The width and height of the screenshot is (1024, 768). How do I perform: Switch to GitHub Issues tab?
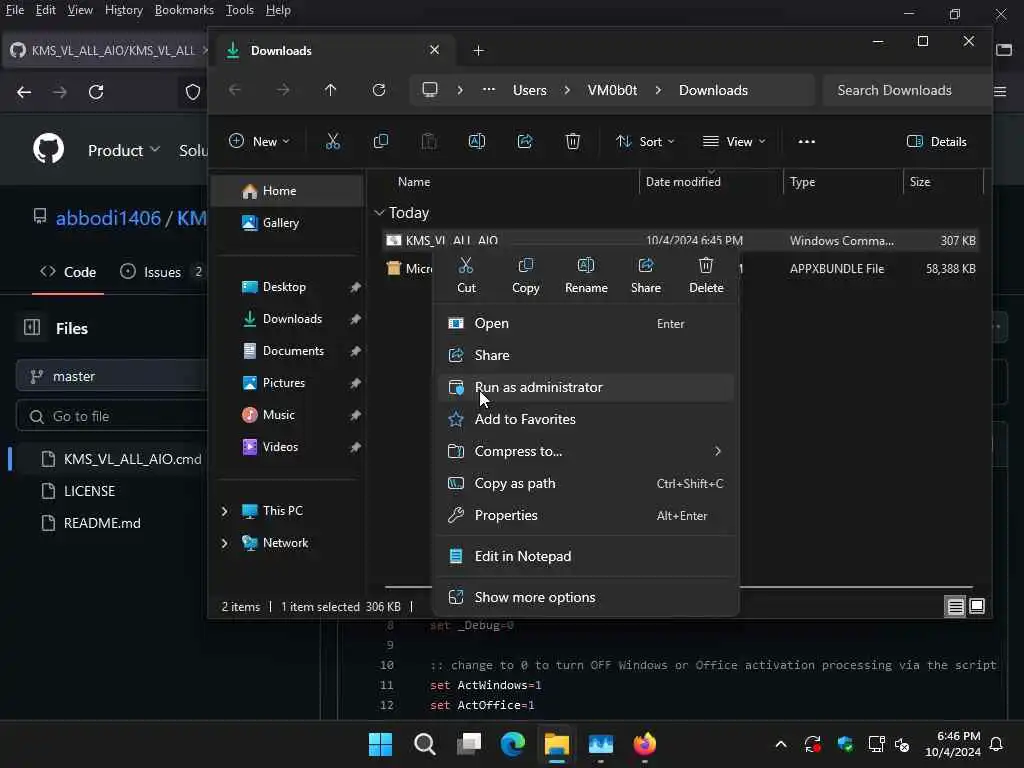[x=161, y=272]
